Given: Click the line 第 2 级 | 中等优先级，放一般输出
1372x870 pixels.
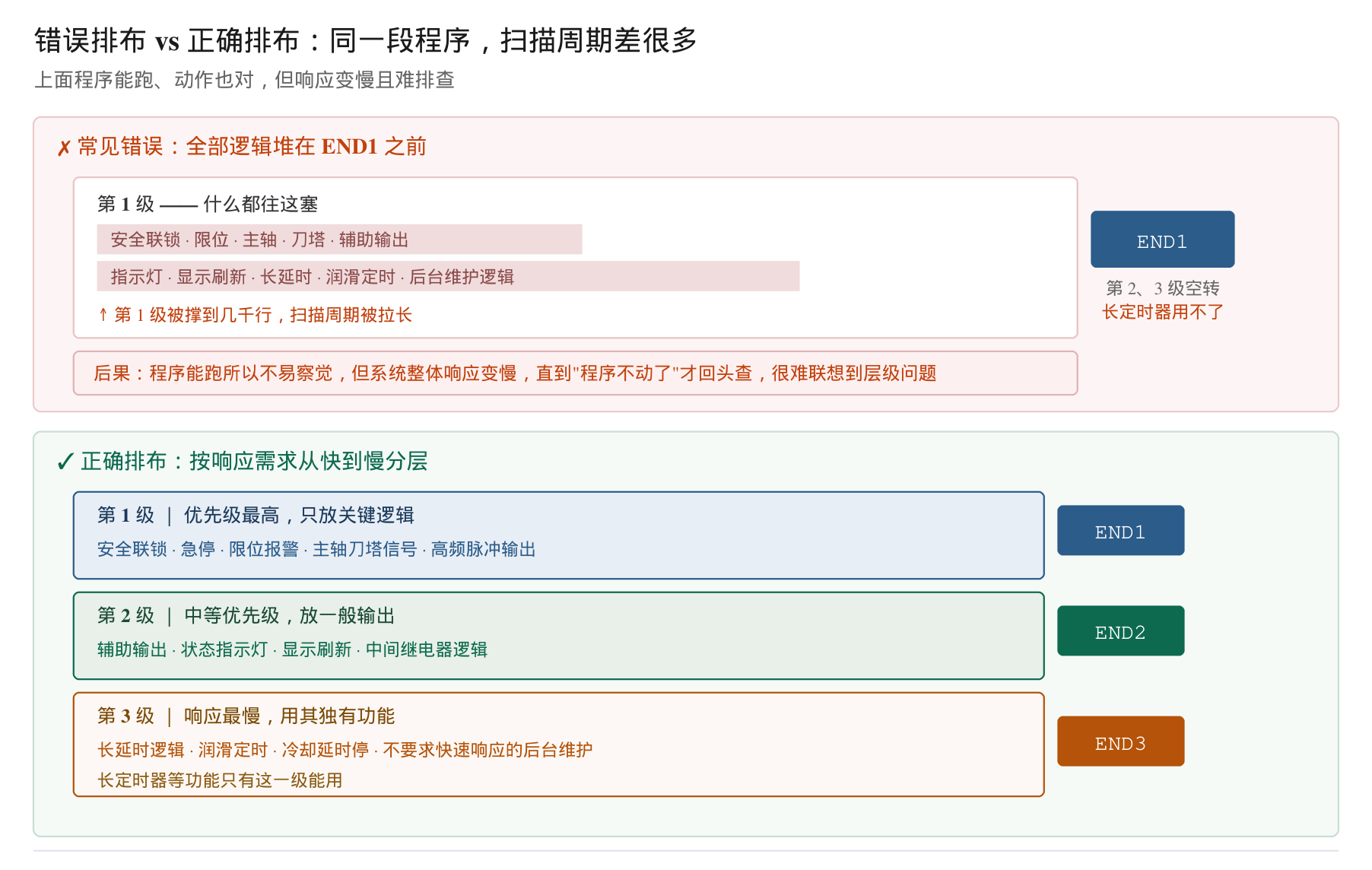Looking at the screenshot, I should (x=246, y=615).
